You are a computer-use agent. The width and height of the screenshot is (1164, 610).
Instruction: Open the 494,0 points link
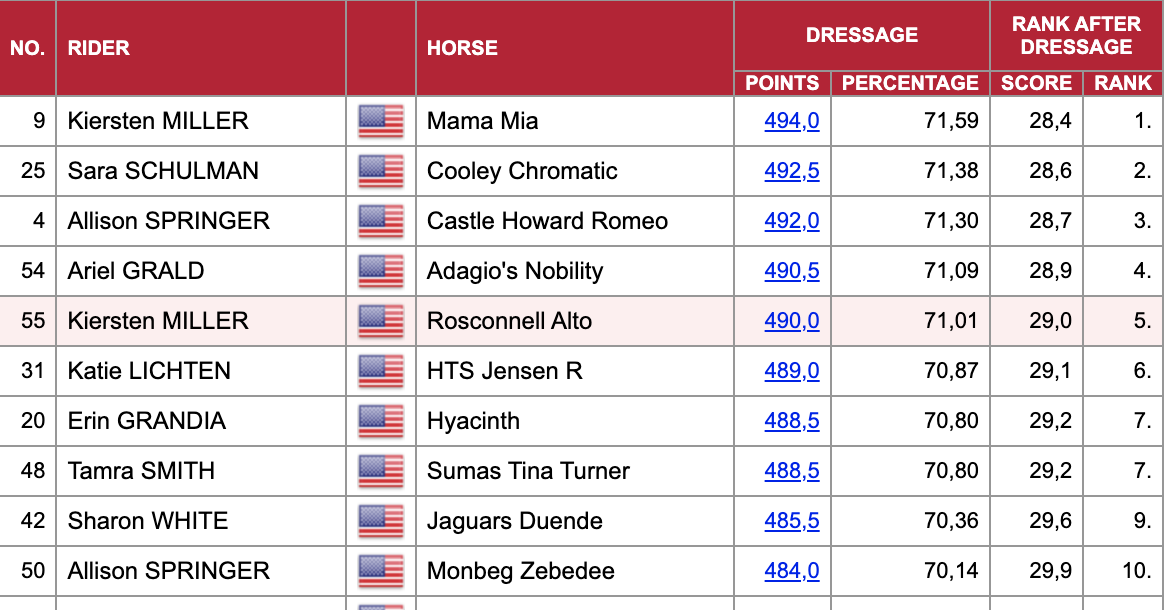pos(792,121)
